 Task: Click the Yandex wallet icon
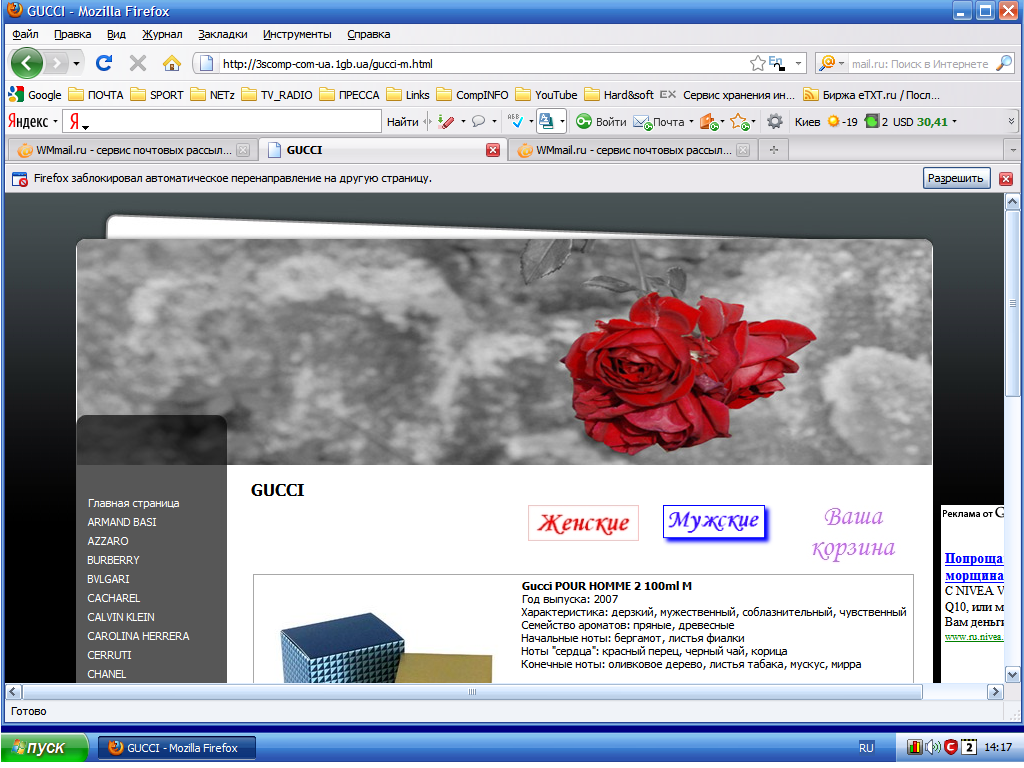click(x=709, y=121)
